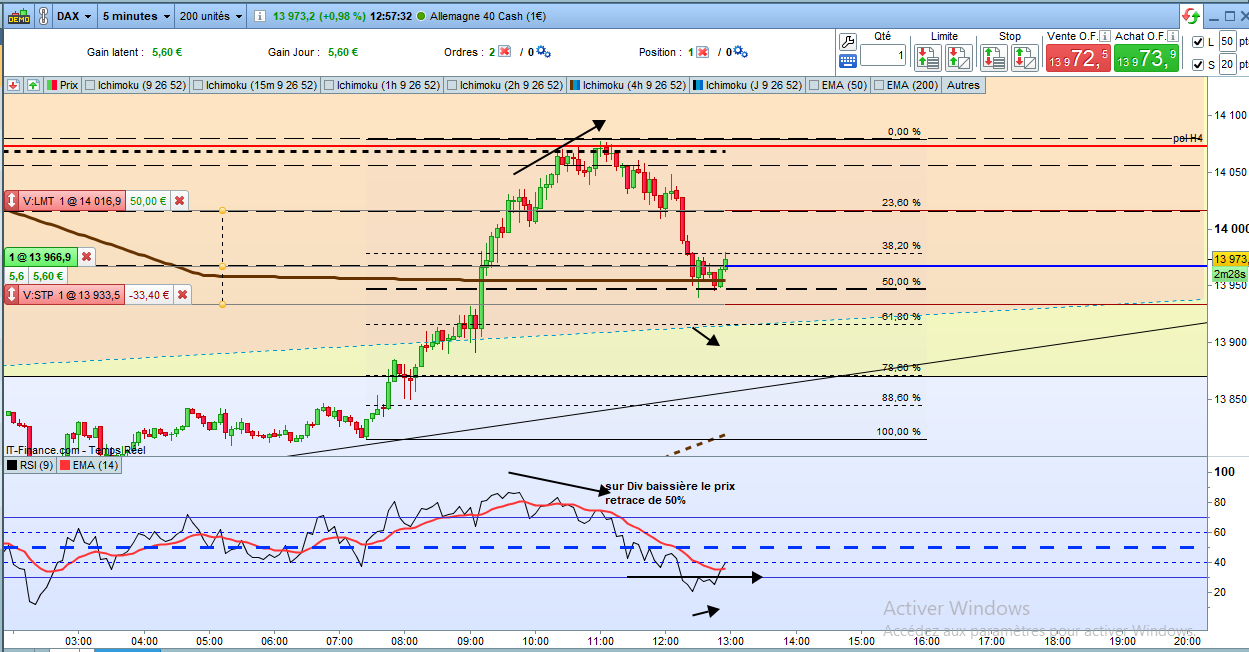The height and width of the screenshot is (652, 1249).
Task: Cancel all orders with red X
Action: (504, 51)
